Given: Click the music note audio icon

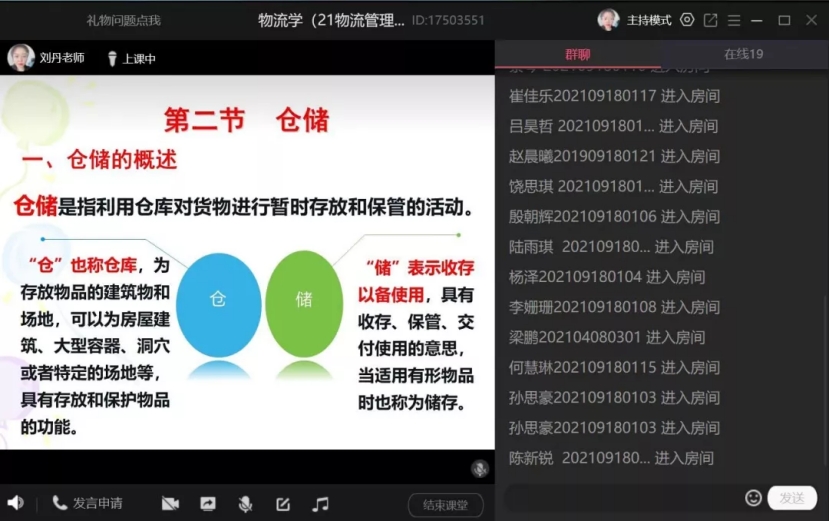Looking at the screenshot, I should [x=320, y=504].
